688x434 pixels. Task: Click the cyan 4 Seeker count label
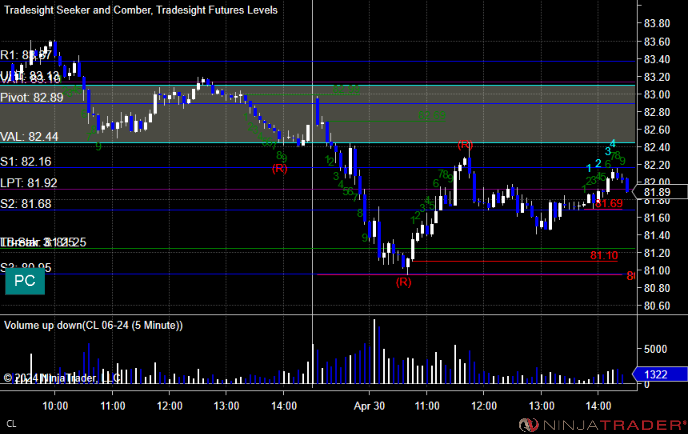point(613,143)
